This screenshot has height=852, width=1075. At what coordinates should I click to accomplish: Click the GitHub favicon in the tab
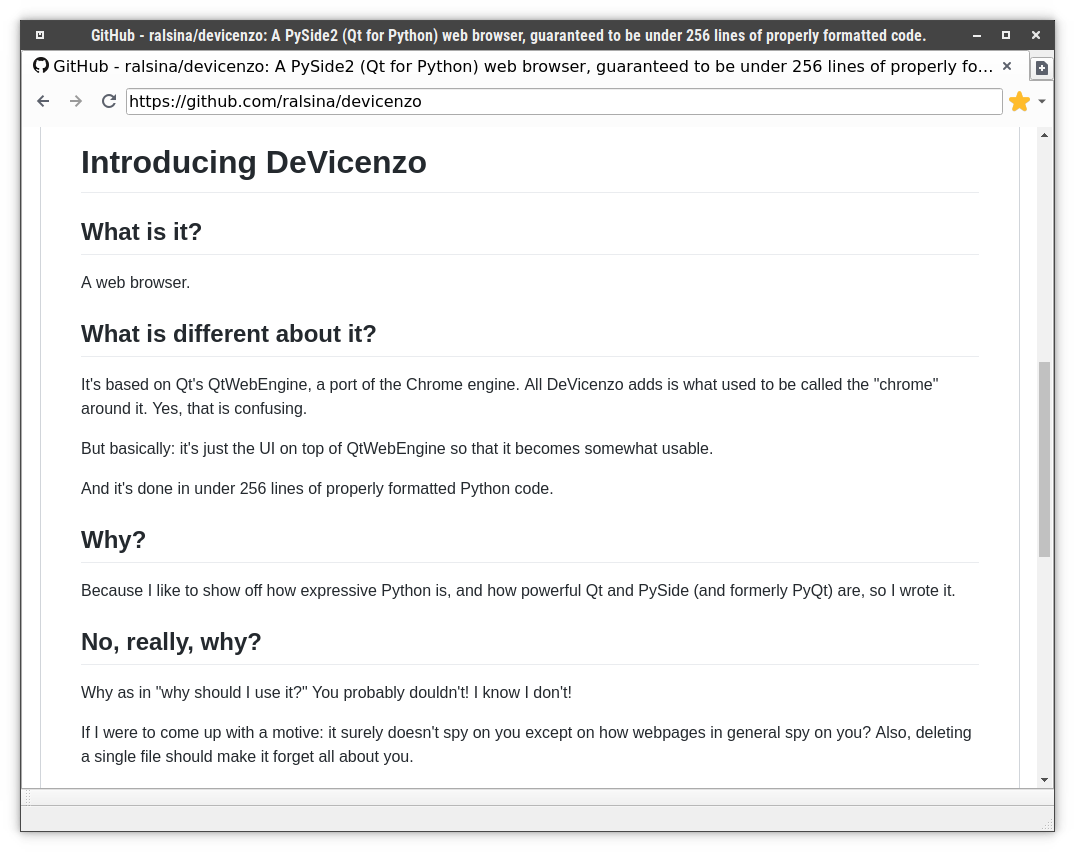[41, 66]
